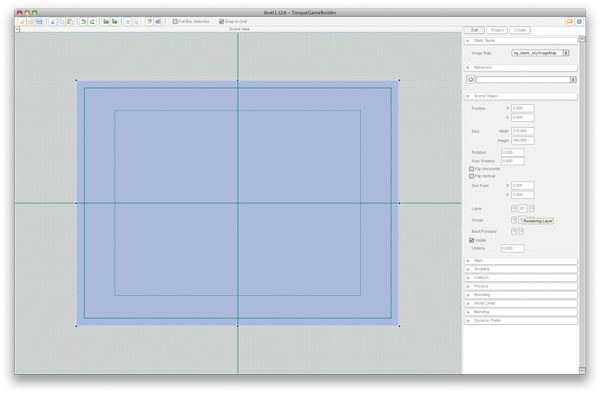Expand the World Limits section
600x394 pixels.
[x=521, y=303]
